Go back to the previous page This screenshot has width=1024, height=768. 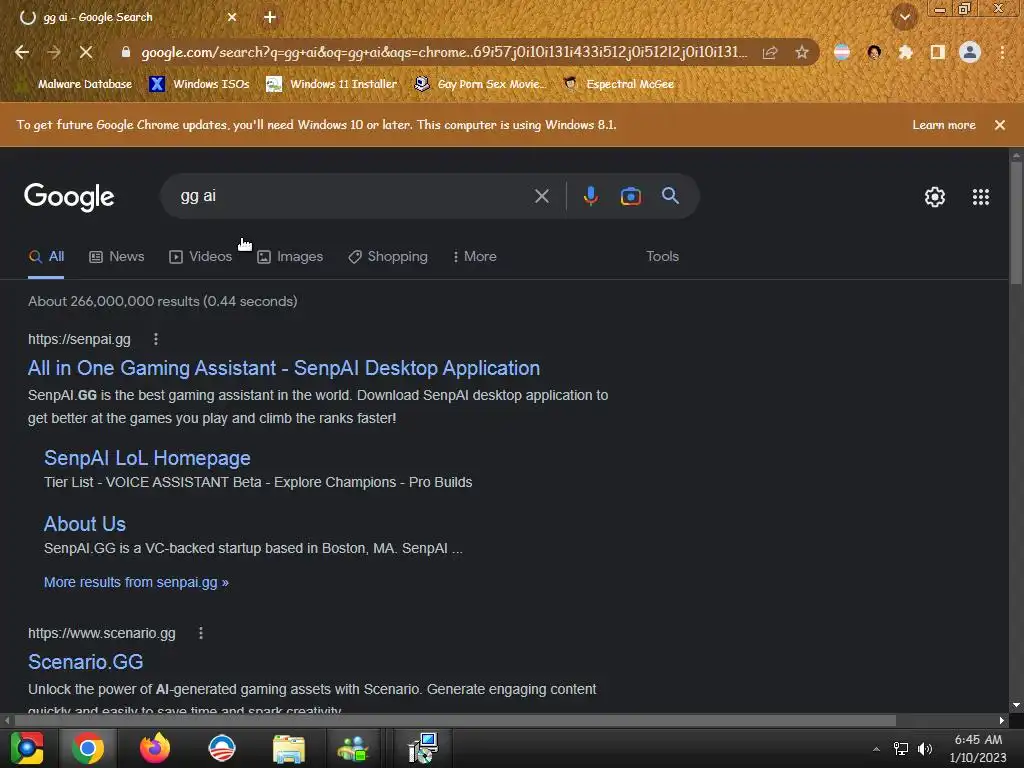point(22,52)
